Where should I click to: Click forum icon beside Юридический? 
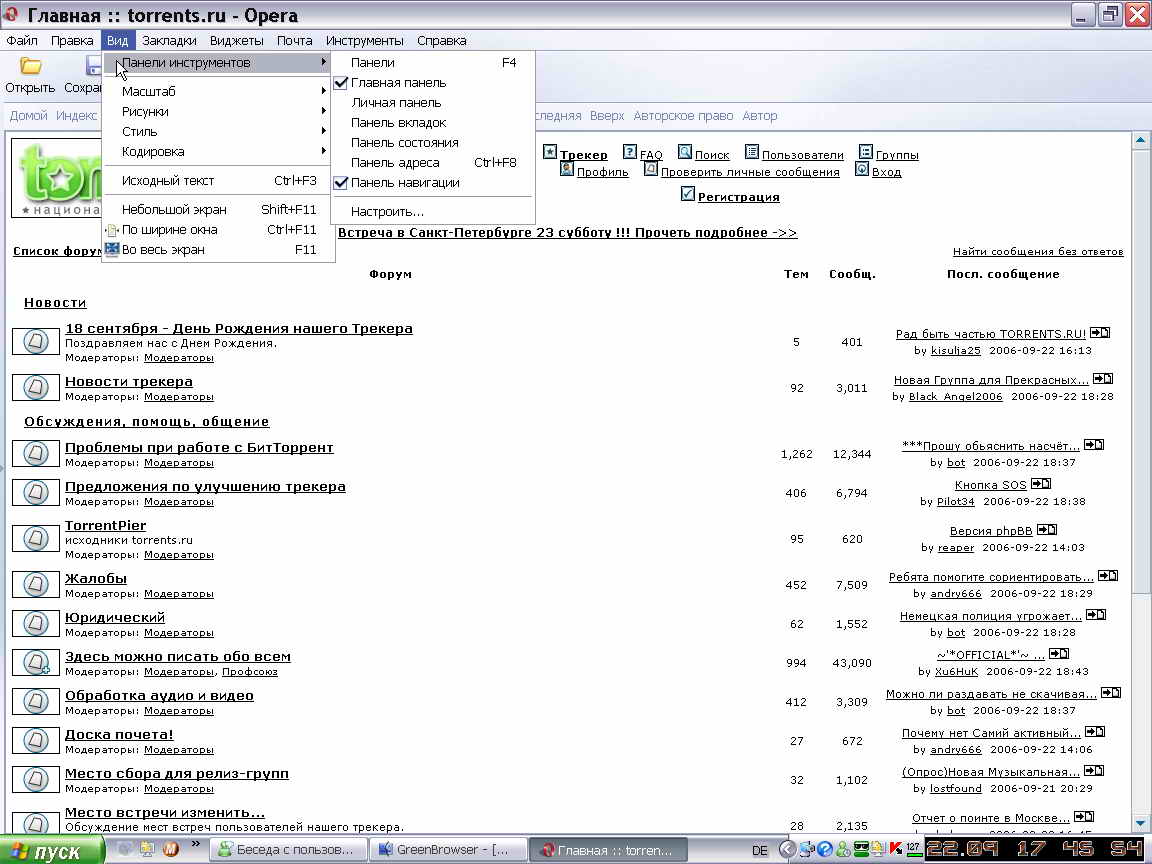[35, 624]
